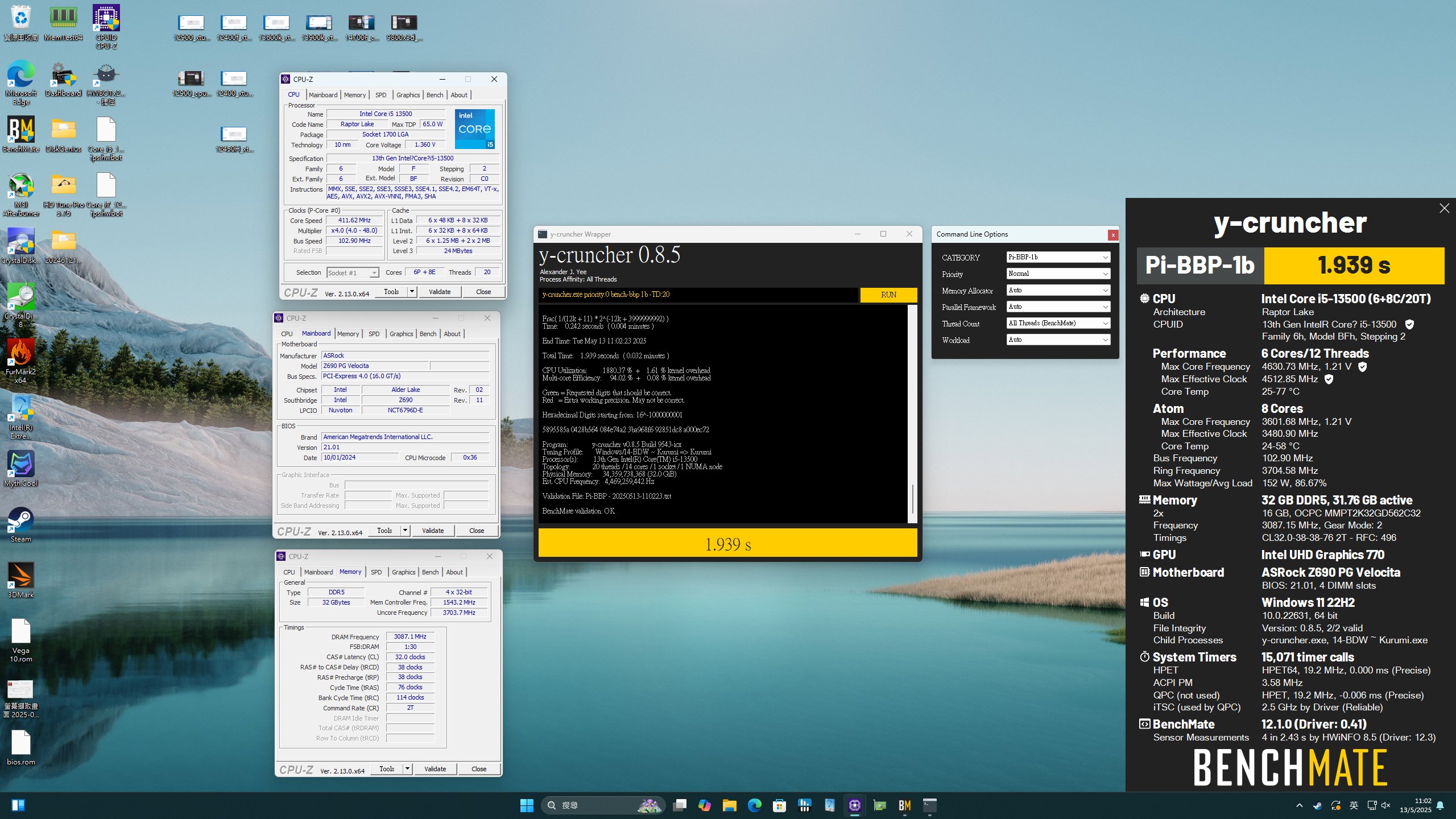Open Copilot from the taskbar
The image size is (1456, 819).
(x=705, y=805)
